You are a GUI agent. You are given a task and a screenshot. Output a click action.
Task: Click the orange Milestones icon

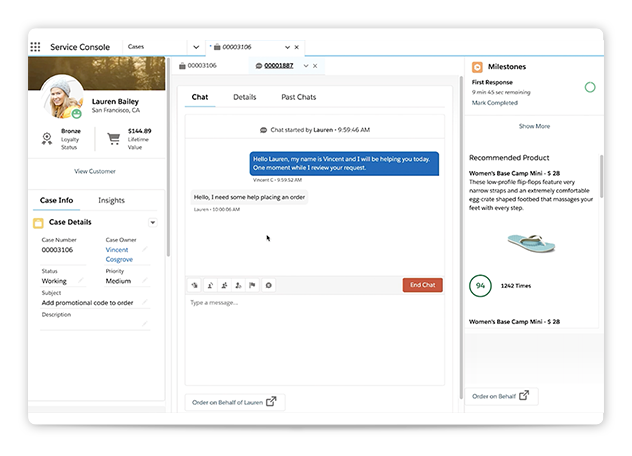tap(477, 66)
